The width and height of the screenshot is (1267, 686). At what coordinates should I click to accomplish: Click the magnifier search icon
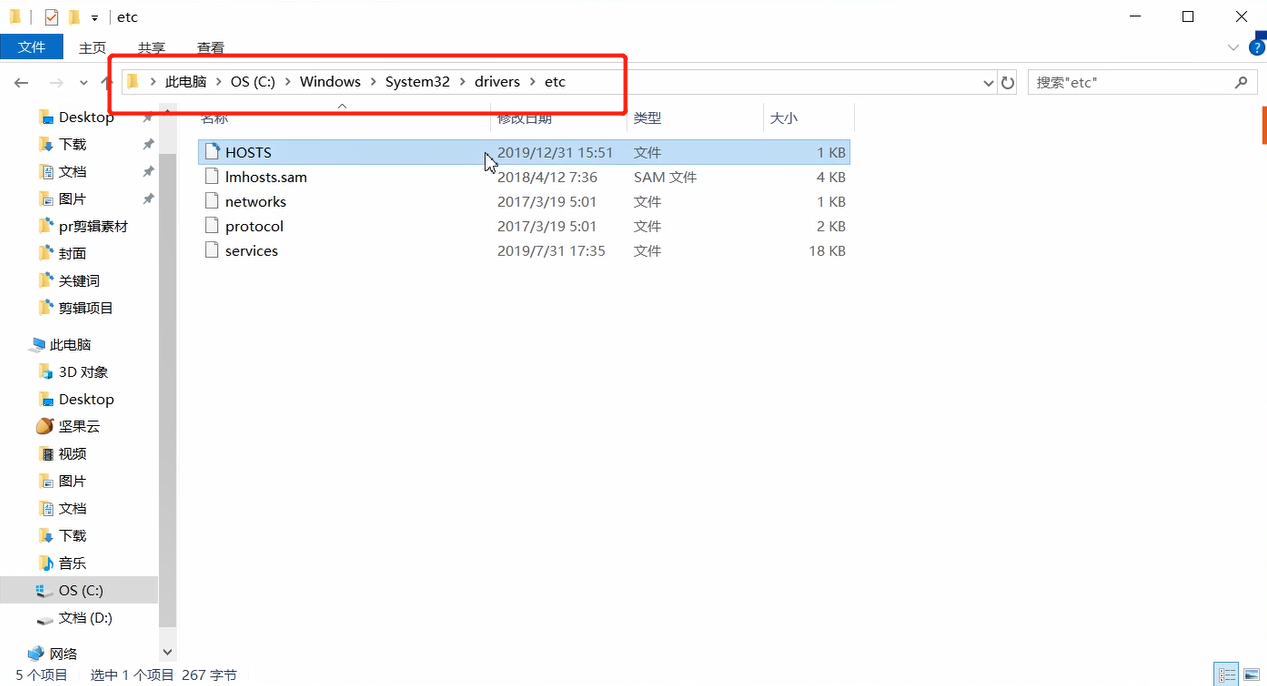tap(1242, 82)
